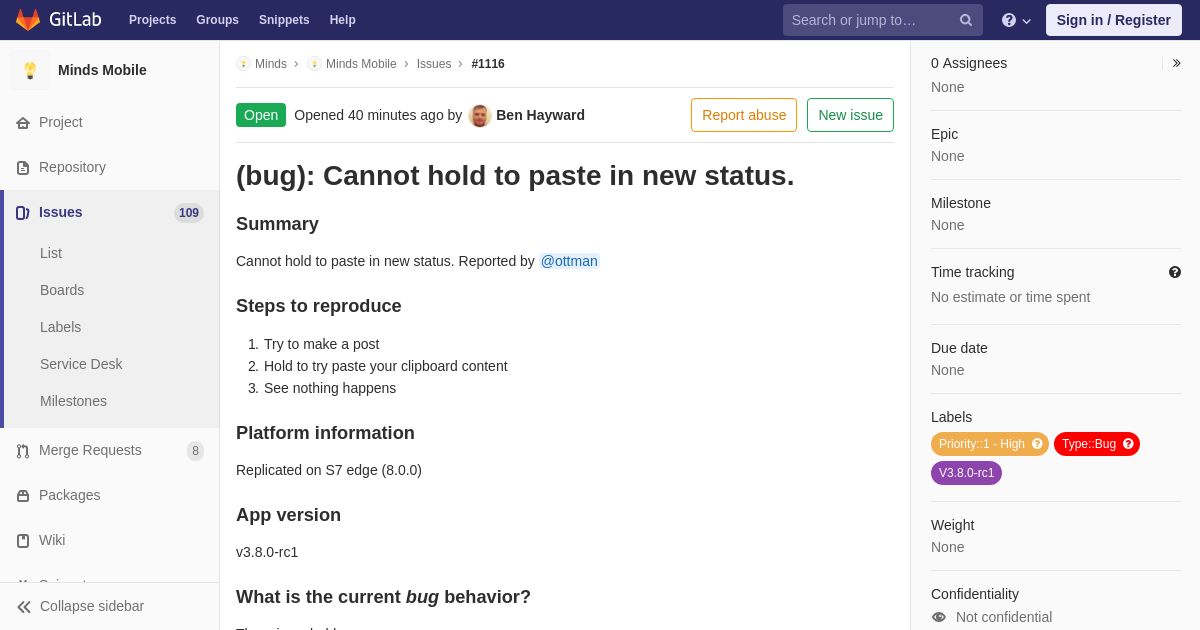Click Ben Hayward's avatar image
This screenshot has height=630, width=1200.
[x=480, y=115]
